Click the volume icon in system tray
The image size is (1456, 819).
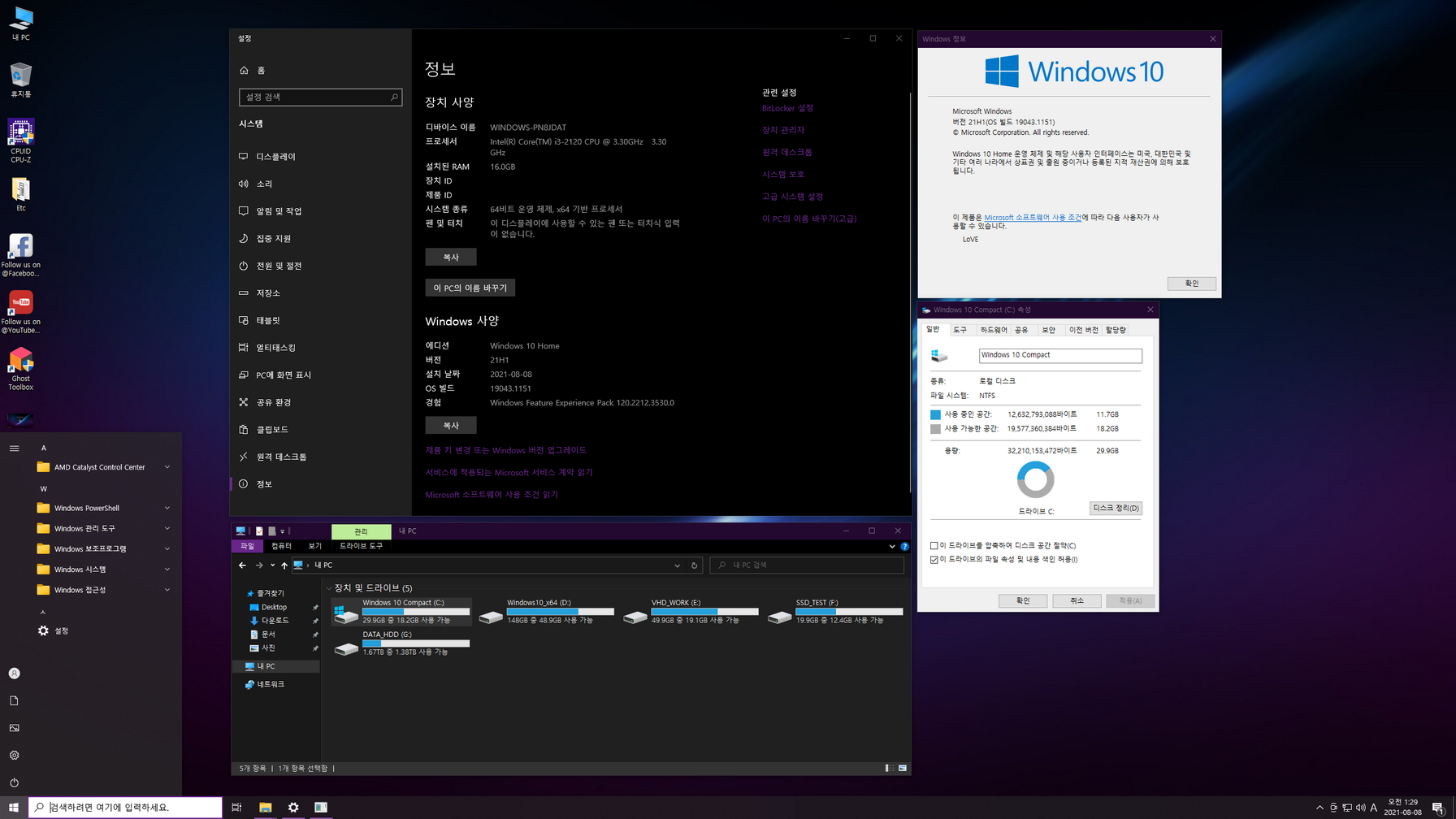tap(1360, 807)
